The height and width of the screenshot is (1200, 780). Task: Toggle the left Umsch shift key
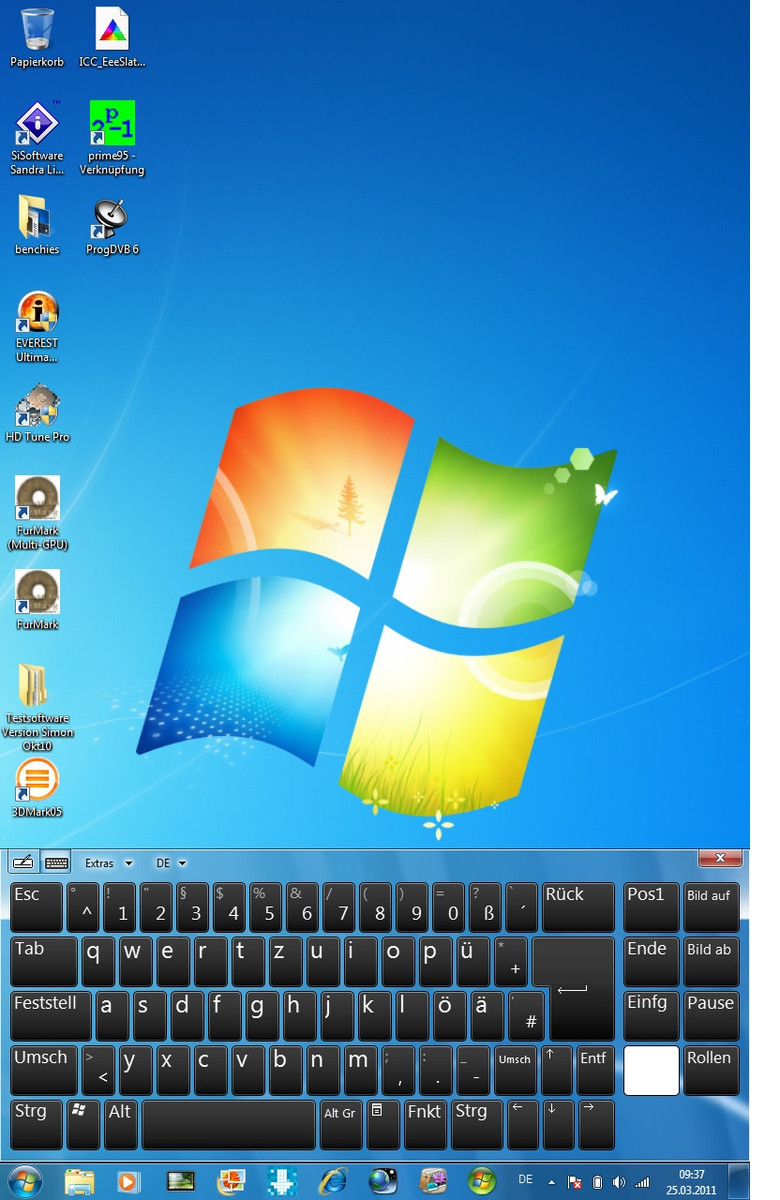click(44, 1070)
